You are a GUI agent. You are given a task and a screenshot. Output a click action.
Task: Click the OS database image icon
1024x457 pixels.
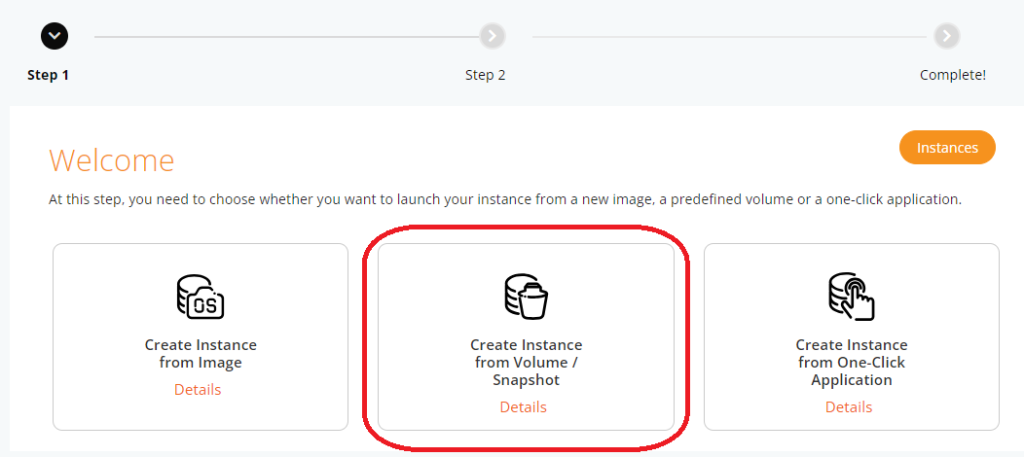click(200, 297)
